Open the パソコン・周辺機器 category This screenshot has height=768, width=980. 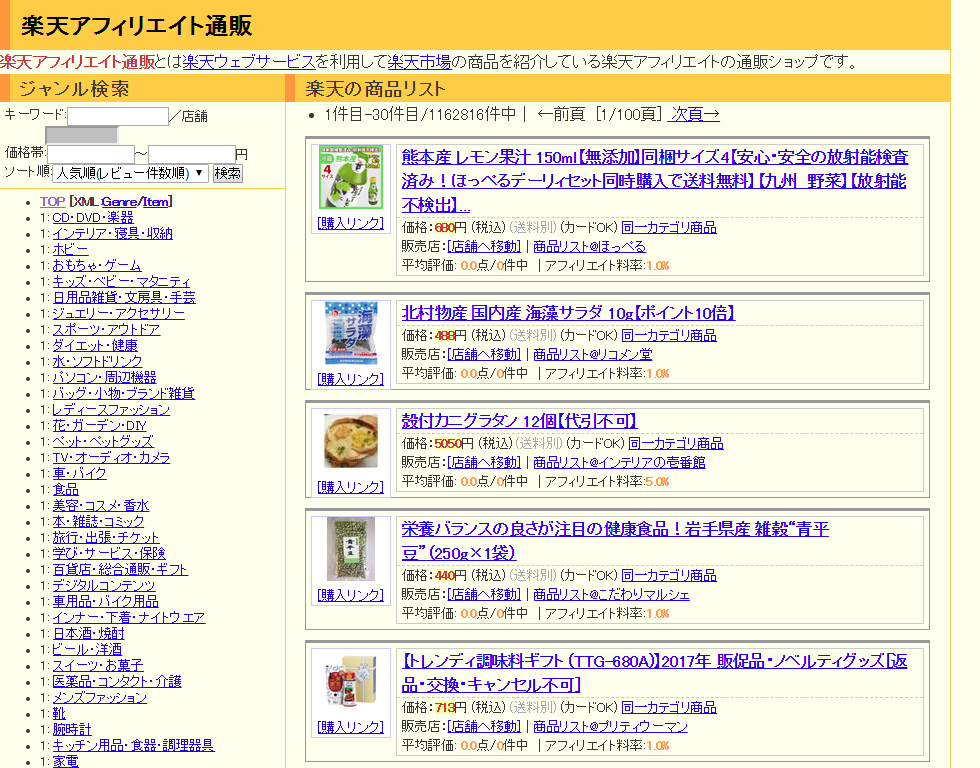point(104,377)
